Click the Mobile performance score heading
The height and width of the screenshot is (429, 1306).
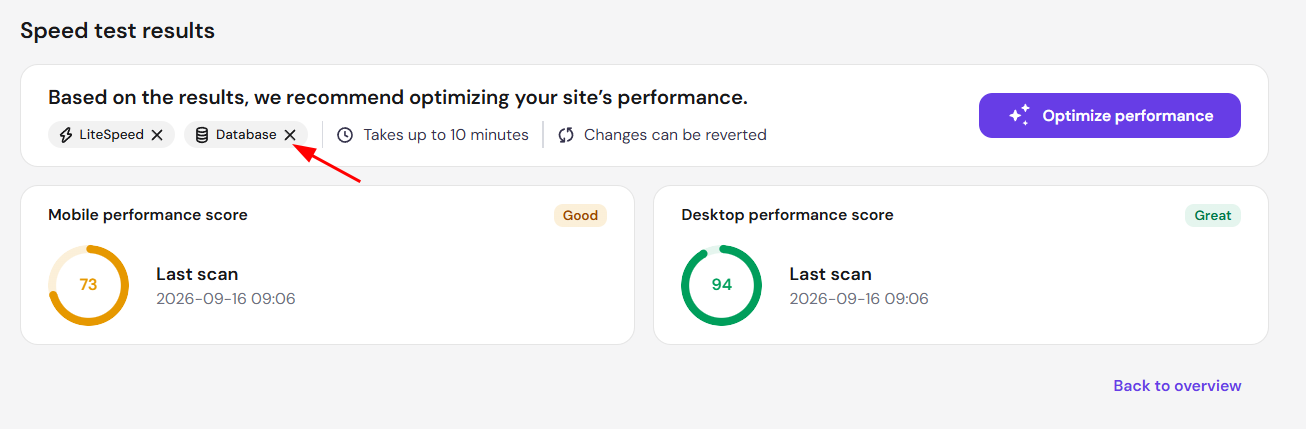coord(148,215)
